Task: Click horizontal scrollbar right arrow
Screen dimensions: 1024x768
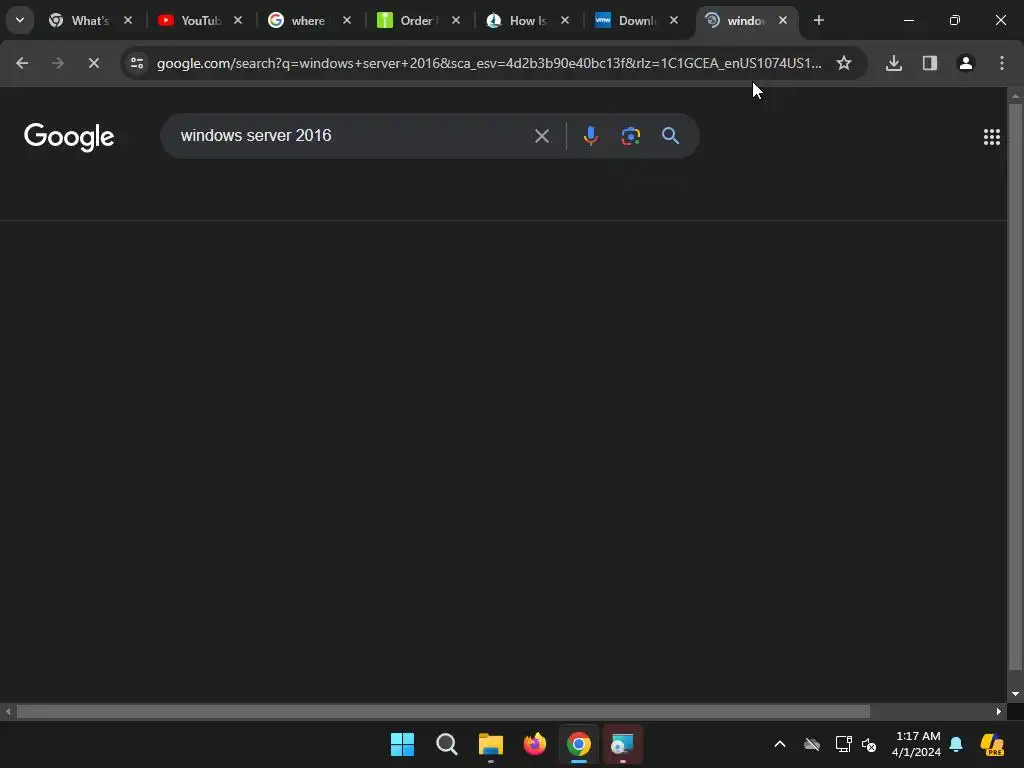Action: click(999, 711)
